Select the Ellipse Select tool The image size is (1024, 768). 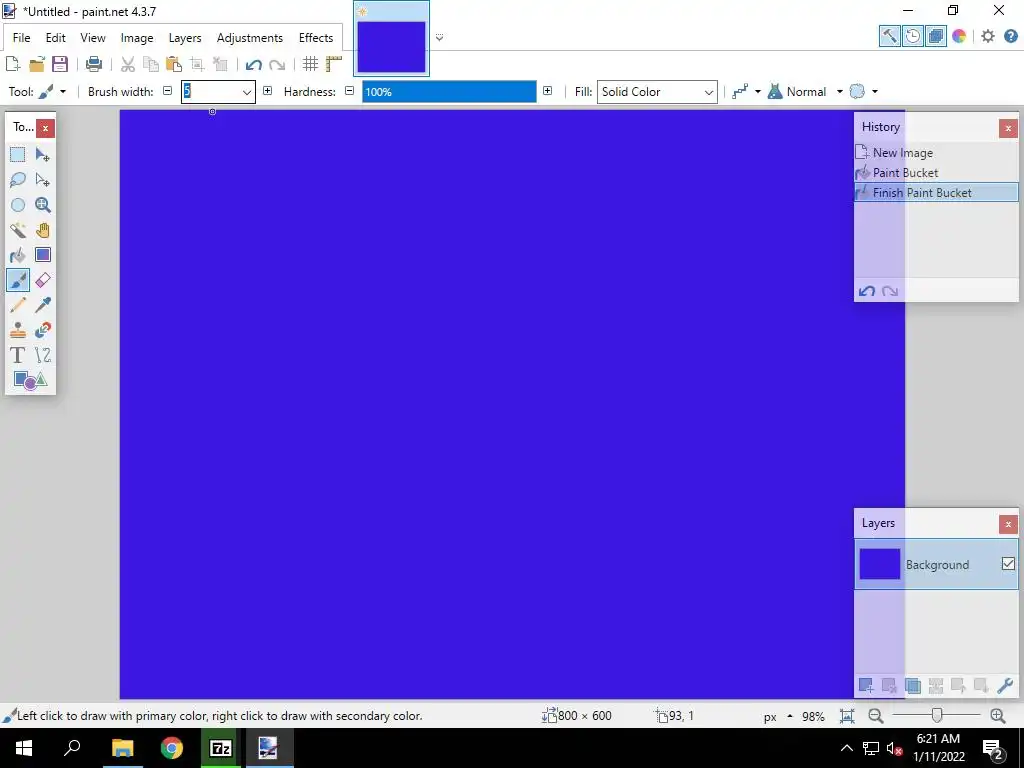pyautogui.click(x=18, y=205)
